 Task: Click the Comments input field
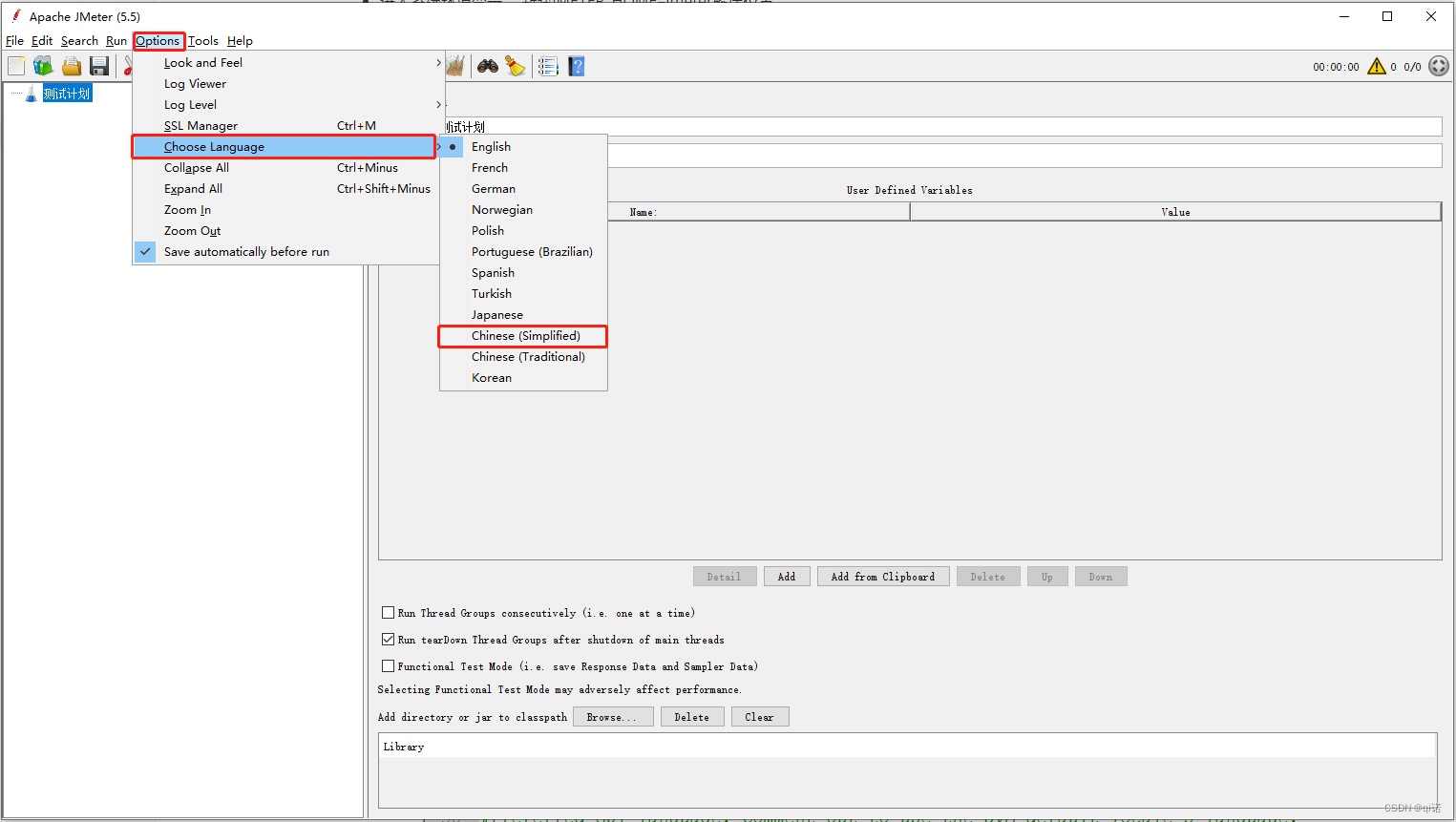[x=1024, y=156]
